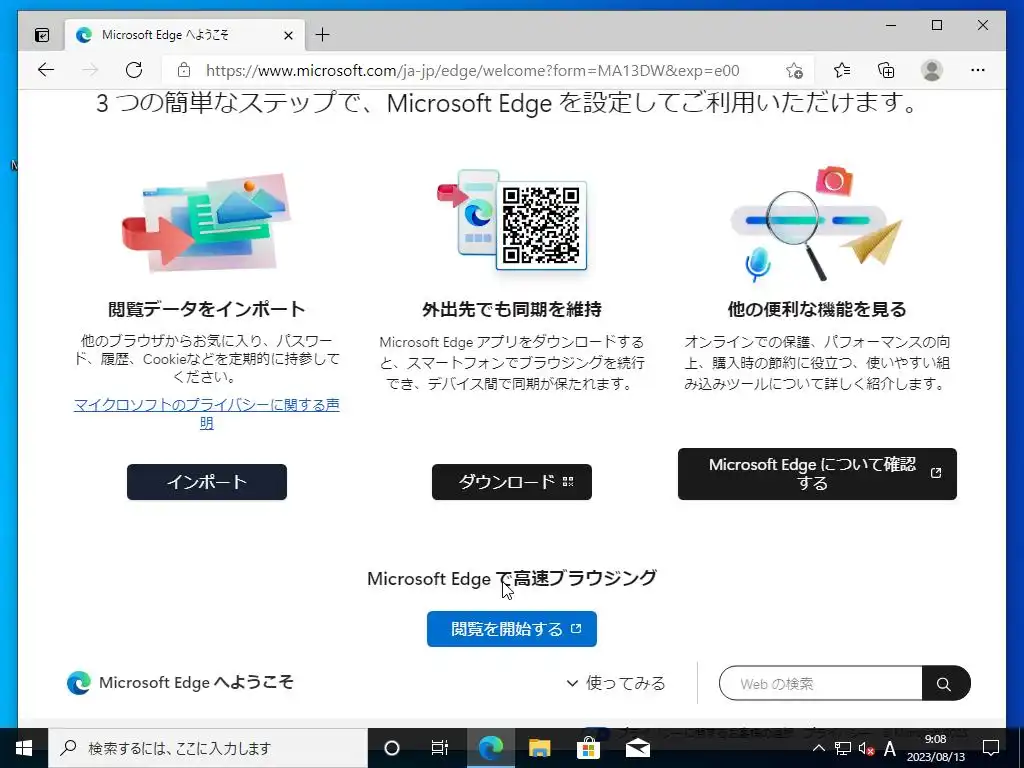1024x768 pixels.
Task: Show hidden system tray icons chevron
Action: click(x=818, y=748)
